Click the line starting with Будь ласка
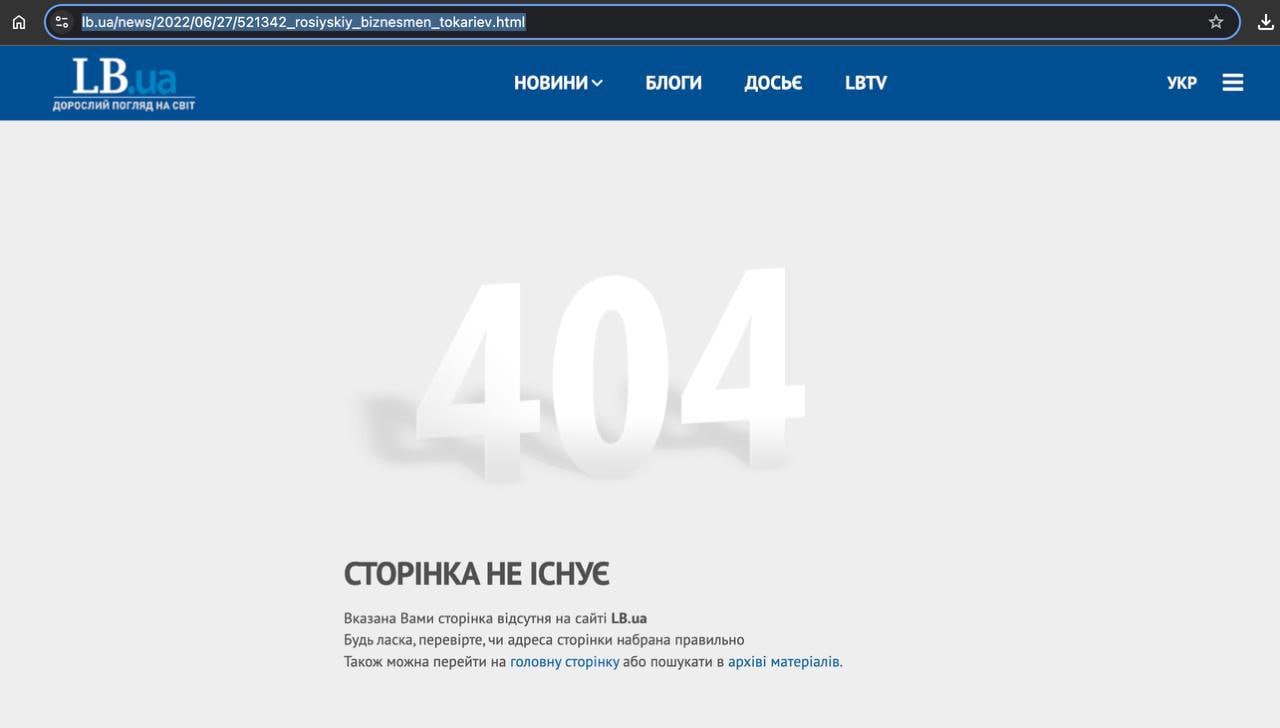 click(544, 640)
